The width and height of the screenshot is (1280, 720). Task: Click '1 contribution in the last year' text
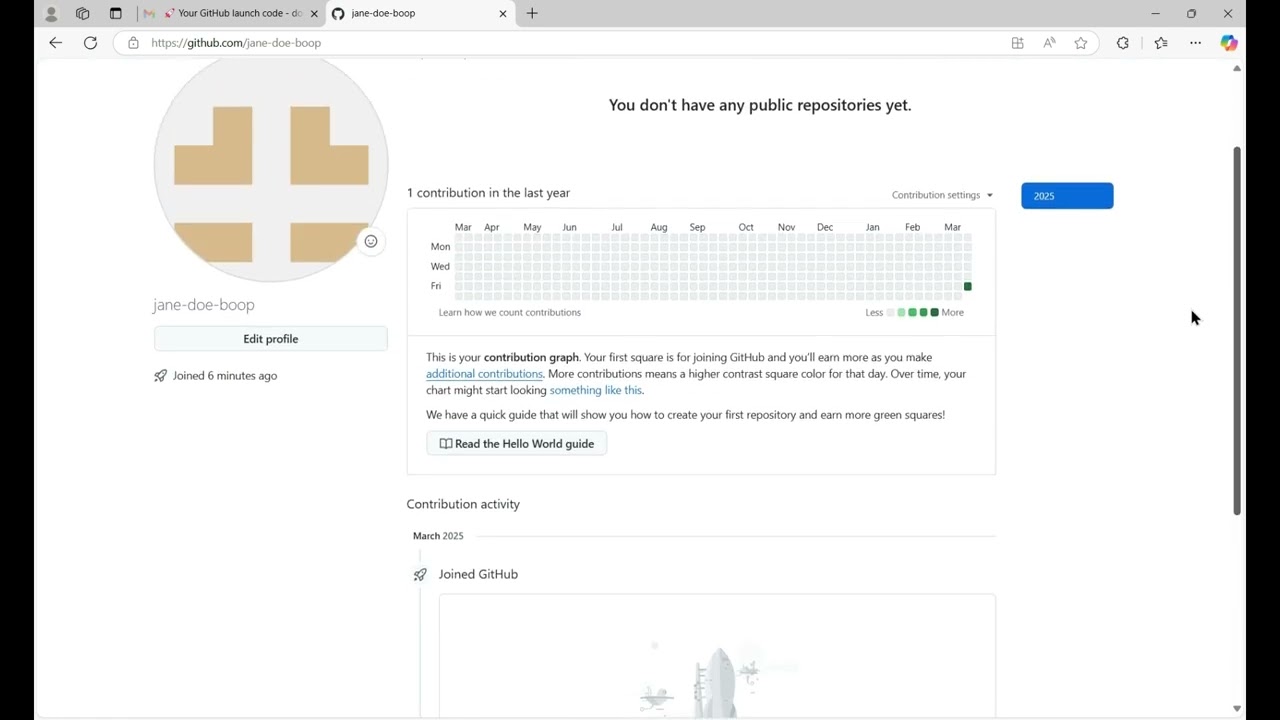tap(488, 193)
